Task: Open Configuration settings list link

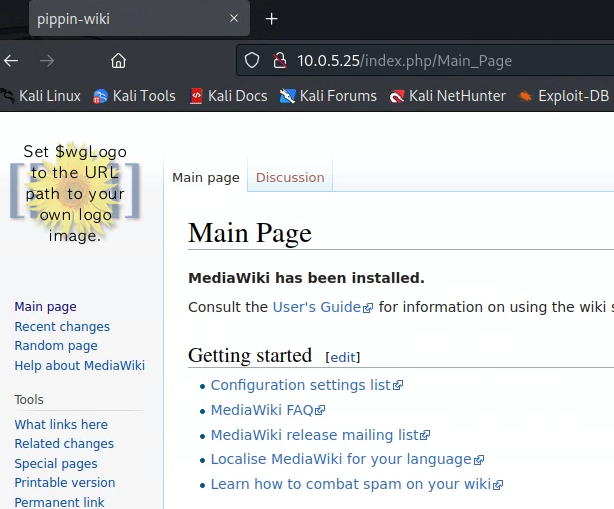Action: pyautogui.click(x=300, y=385)
